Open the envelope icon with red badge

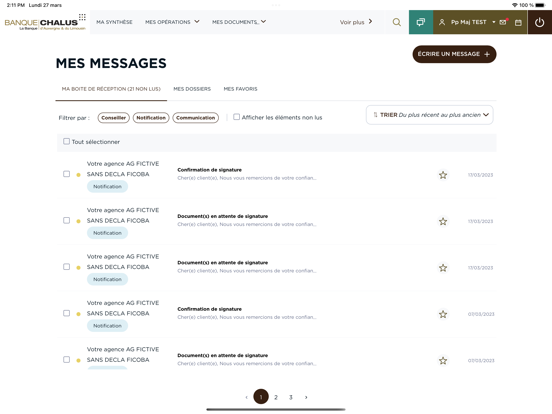503,22
